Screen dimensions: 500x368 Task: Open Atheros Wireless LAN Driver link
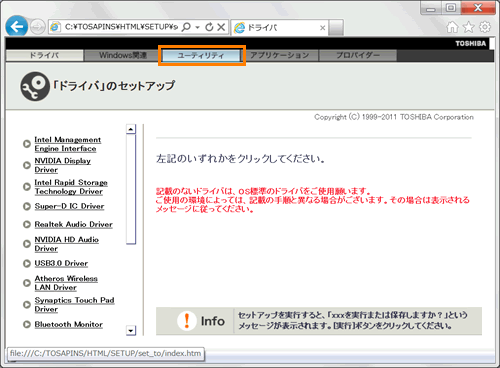coord(66,283)
